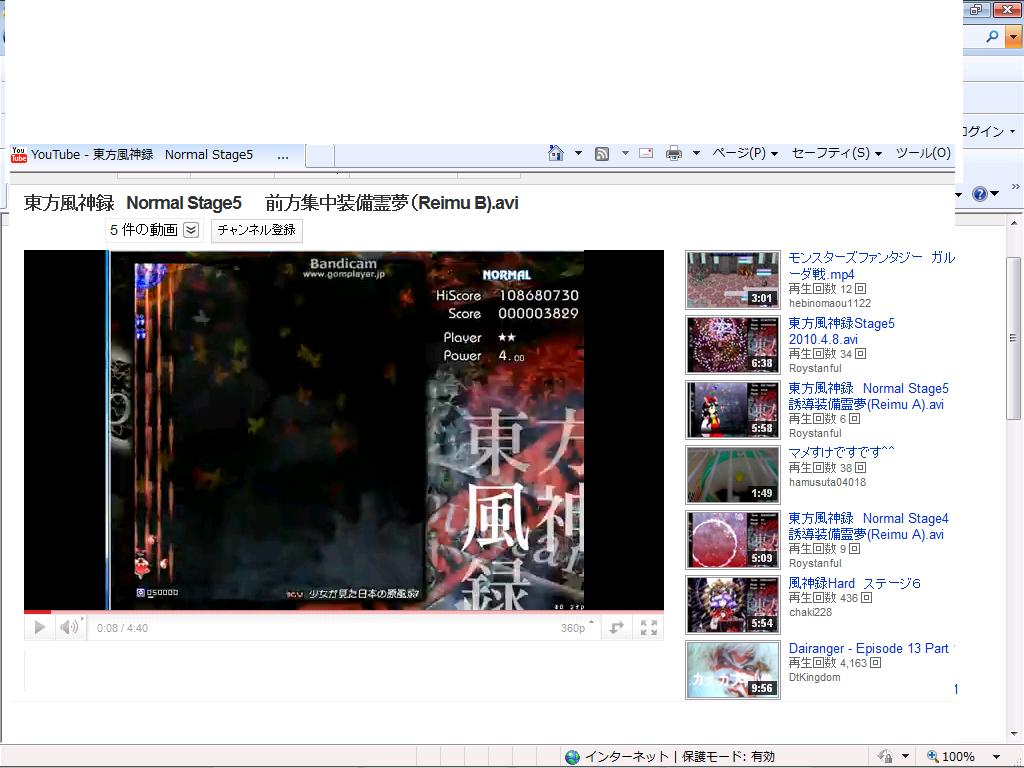
Task: Seek on the red video progress bar
Action: (344, 612)
